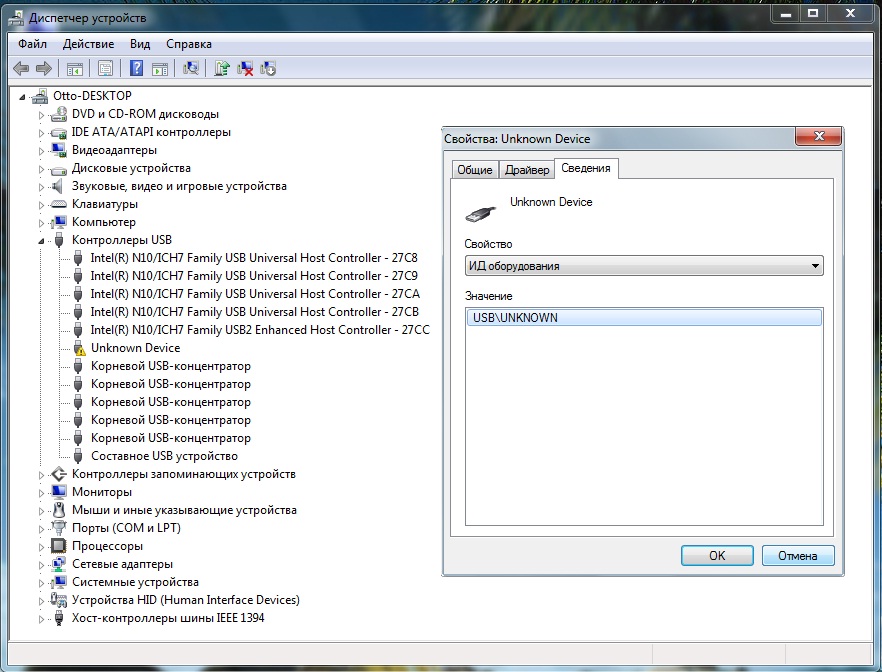The image size is (882, 672).
Task: Click the Видеоадаптеры display icon
Action: (58, 150)
